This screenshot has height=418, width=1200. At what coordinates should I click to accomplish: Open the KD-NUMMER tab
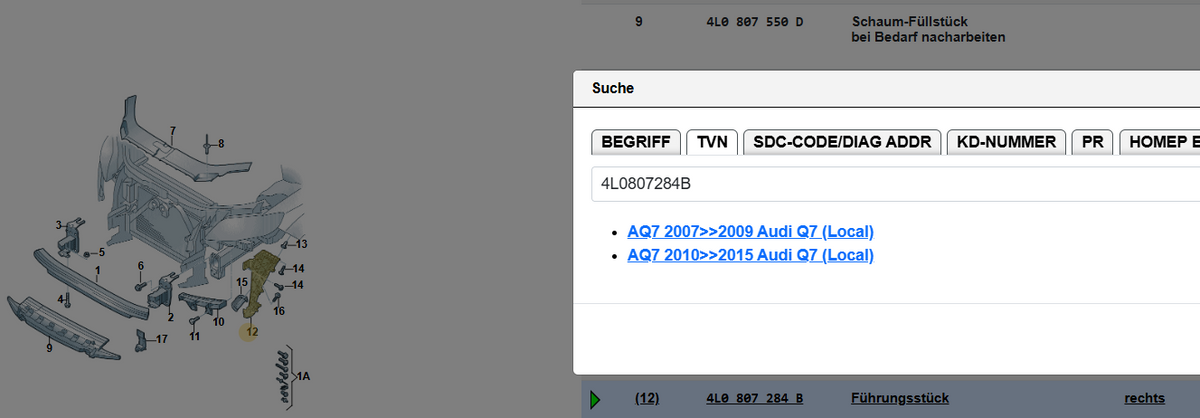point(1006,142)
